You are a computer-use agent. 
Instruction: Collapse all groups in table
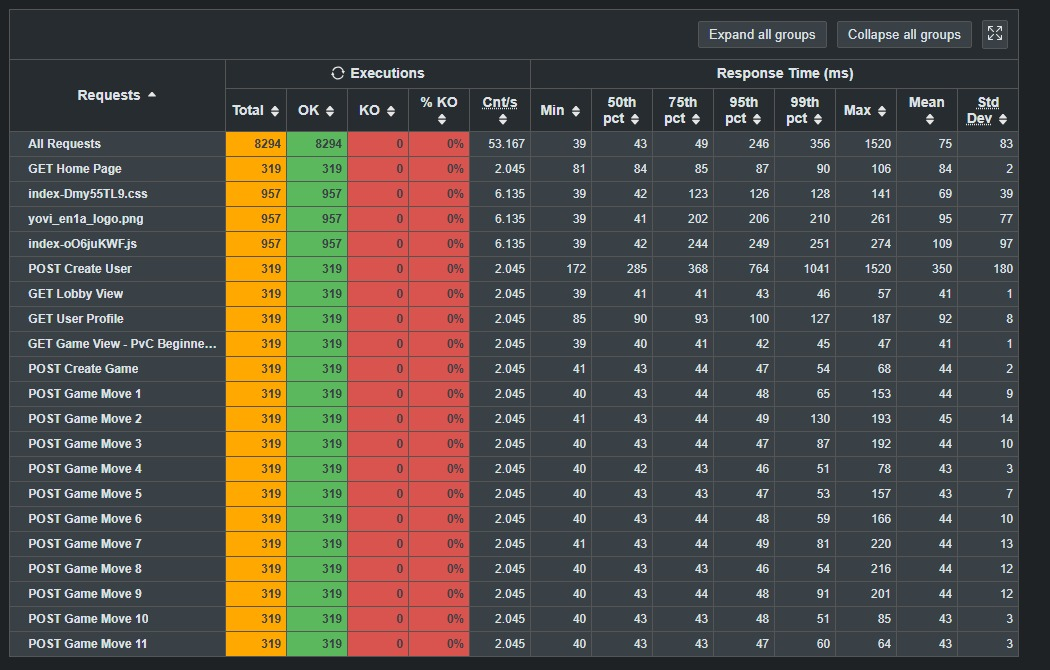pos(904,34)
